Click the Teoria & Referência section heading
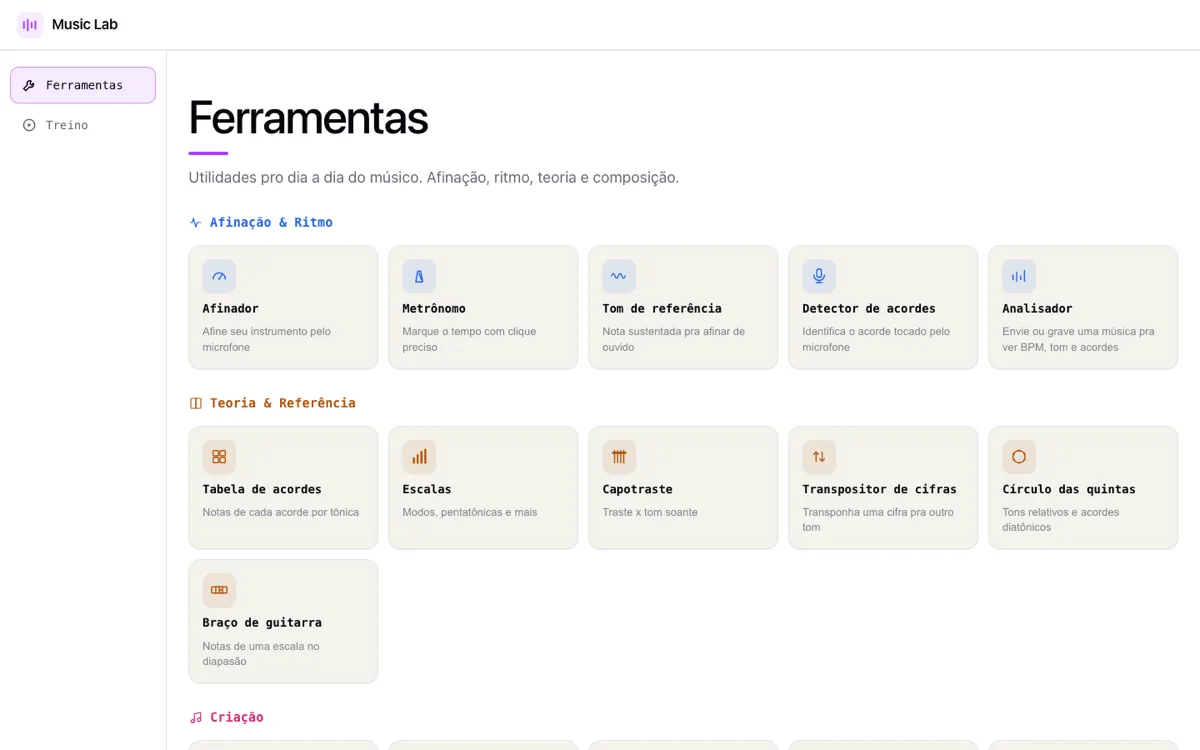 tap(283, 404)
